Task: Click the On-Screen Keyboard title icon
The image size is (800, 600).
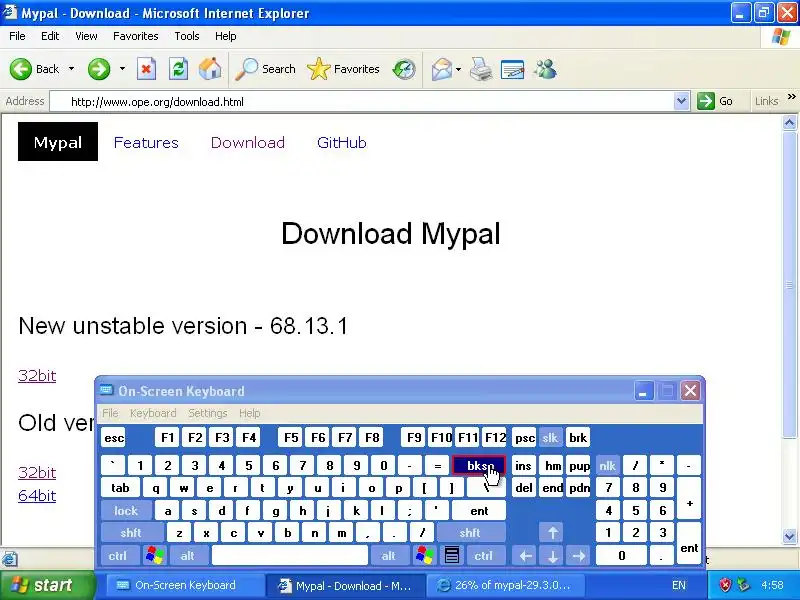Action: point(107,391)
